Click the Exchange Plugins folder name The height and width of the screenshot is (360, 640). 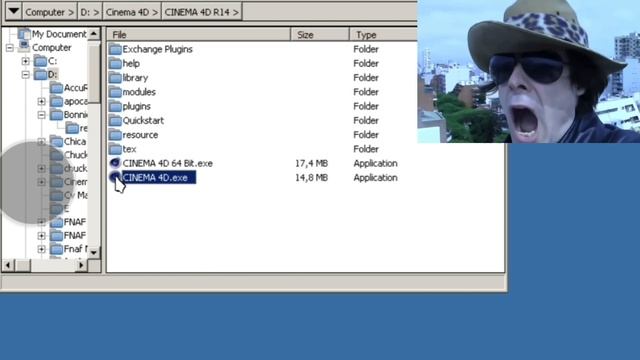pyautogui.click(x=158, y=49)
